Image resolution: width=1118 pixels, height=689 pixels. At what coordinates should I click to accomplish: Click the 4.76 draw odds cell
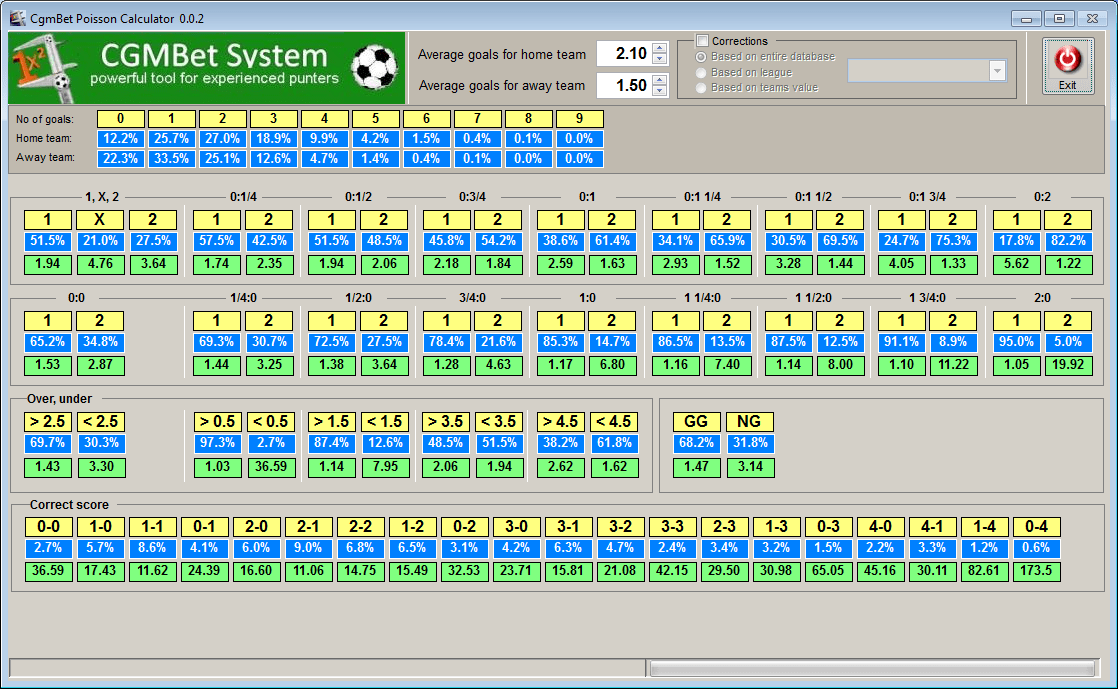[100, 264]
